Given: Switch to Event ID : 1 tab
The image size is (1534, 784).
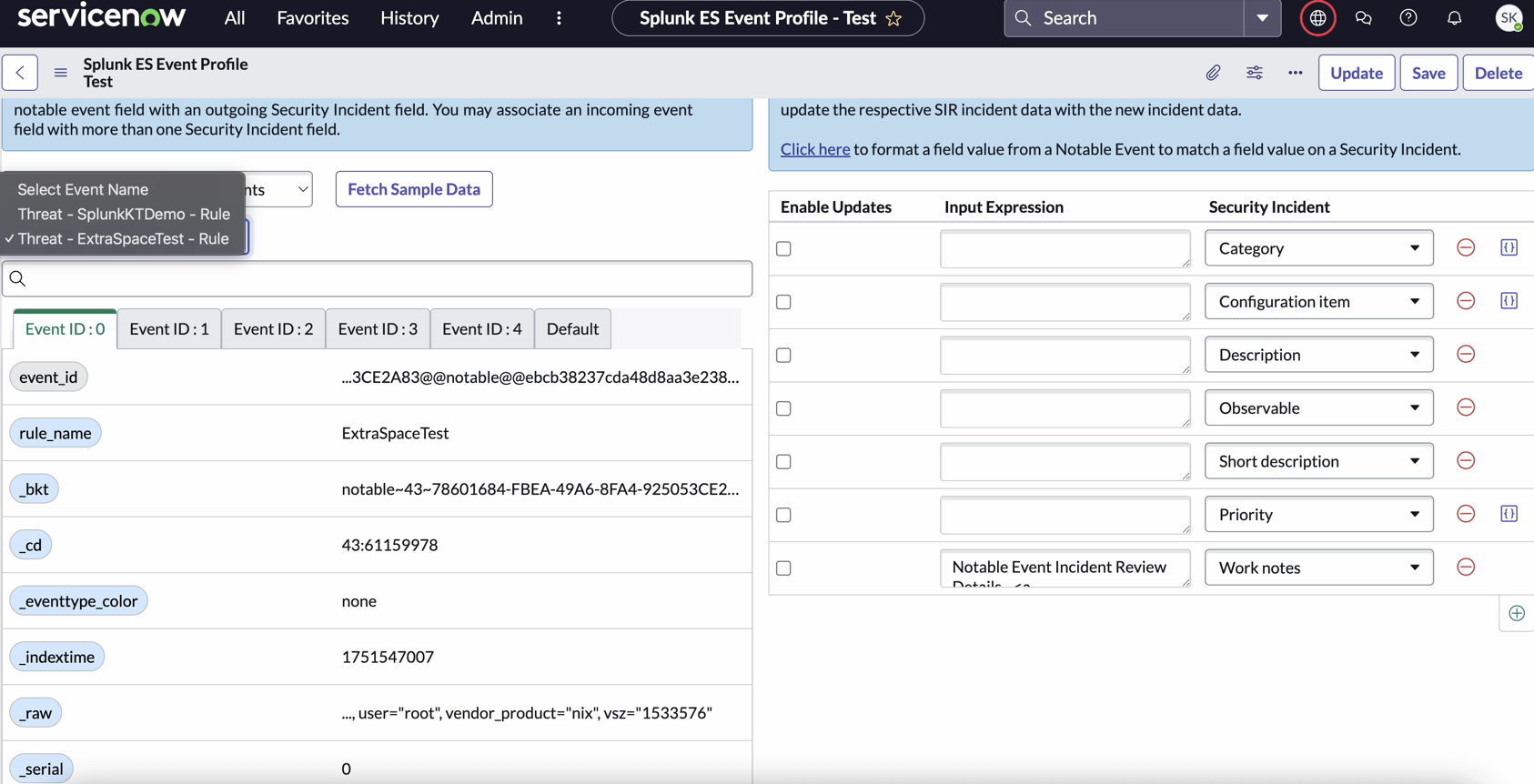Looking at the screenshot, I should point(169,329).
